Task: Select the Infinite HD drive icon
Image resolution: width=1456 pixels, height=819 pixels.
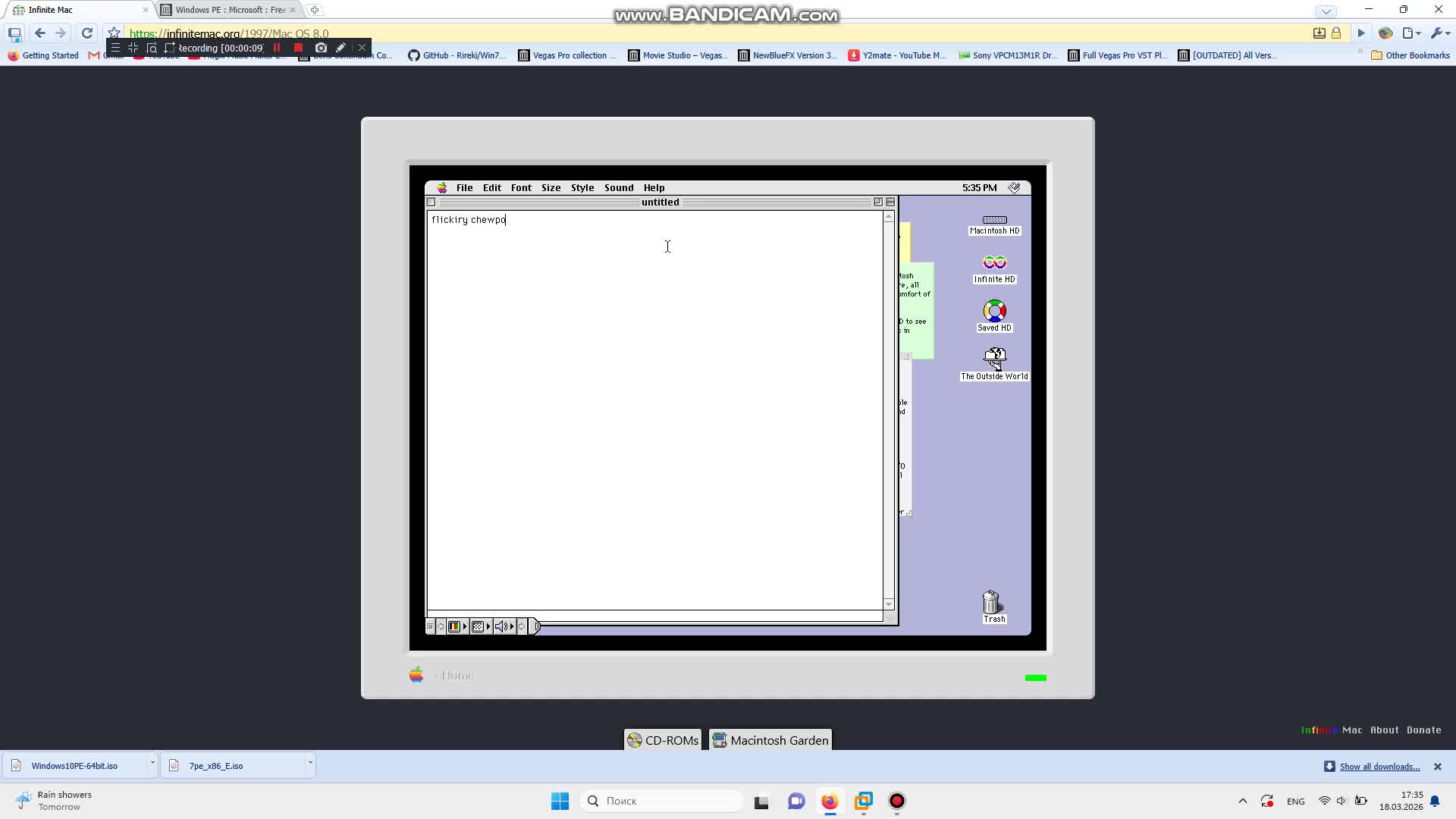Action: coord(994,263)
